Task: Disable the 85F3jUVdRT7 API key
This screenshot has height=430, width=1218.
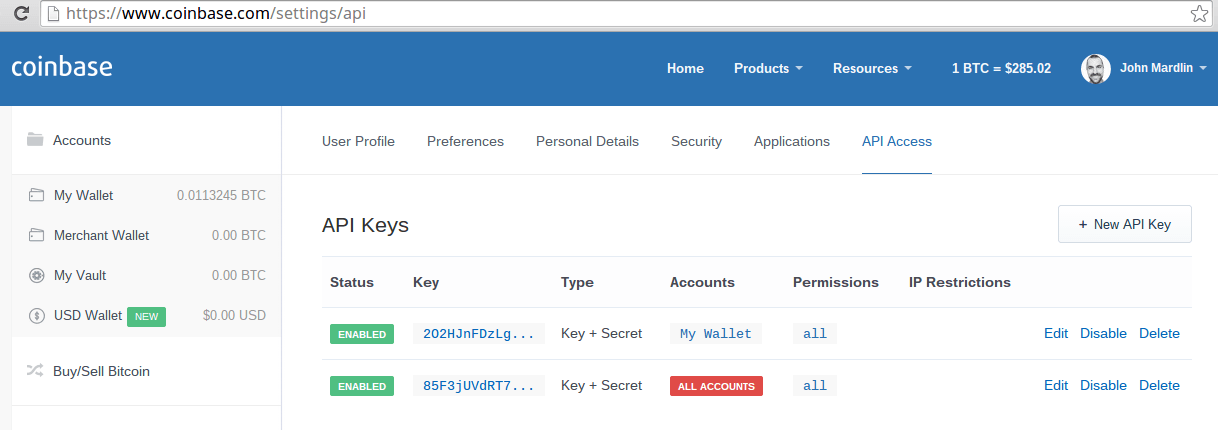Action: click(1103, 385)
